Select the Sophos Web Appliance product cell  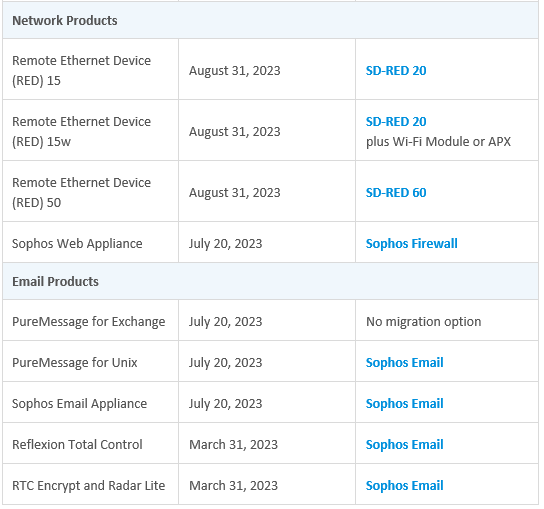(91, 243)
